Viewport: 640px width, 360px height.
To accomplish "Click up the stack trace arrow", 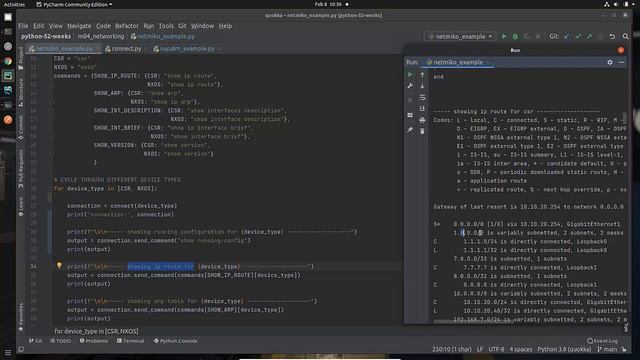I will (422, 74).
